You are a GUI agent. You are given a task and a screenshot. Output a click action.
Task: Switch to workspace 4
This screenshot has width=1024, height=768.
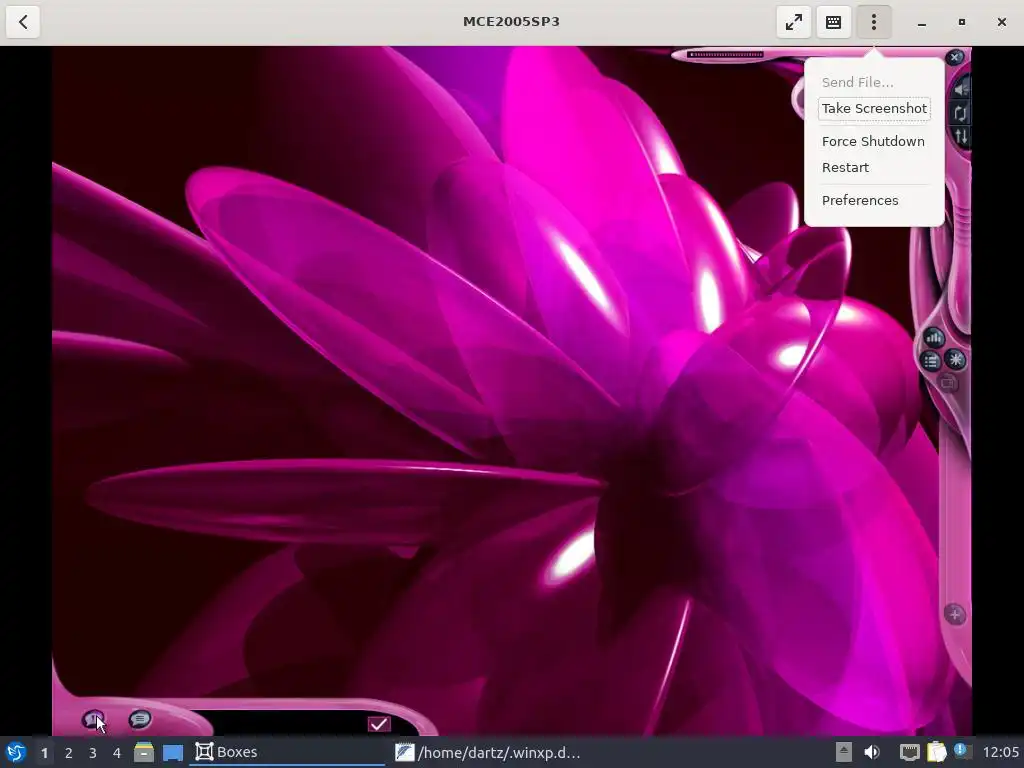coord(117,753)
